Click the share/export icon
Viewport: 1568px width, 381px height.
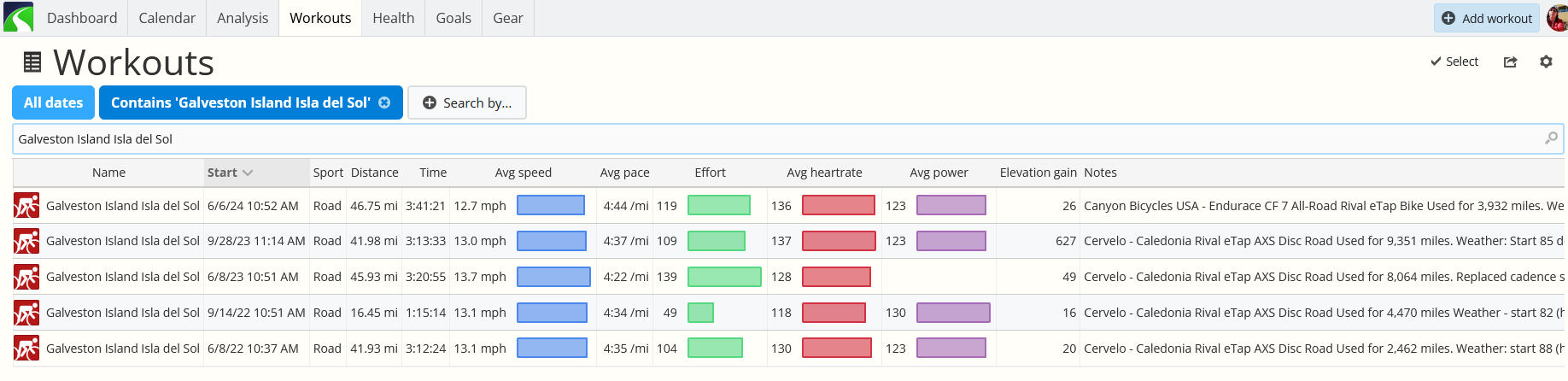(1510, 62)
